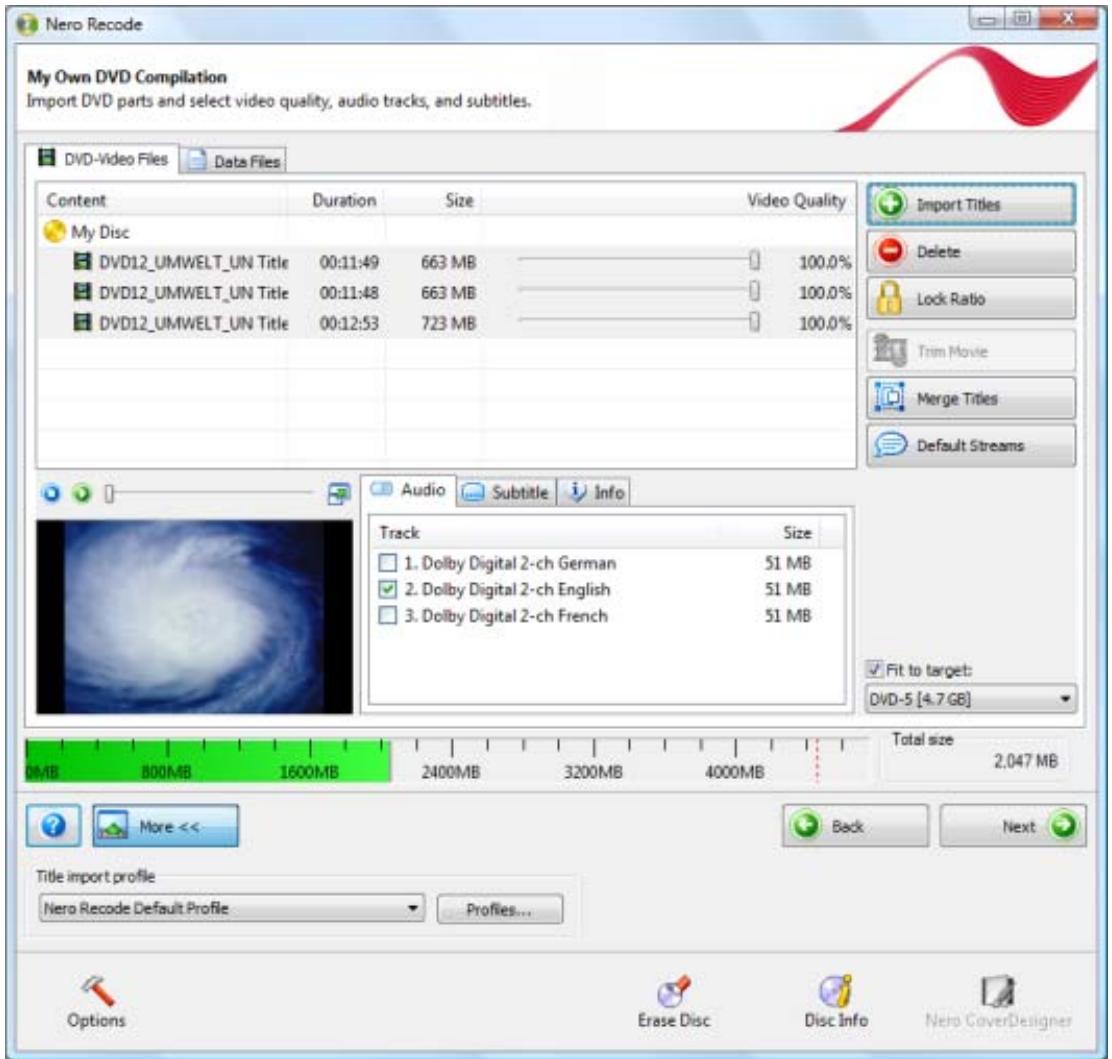
Task: Click the 100.0% value of the 00:12:53 title
Action: pos(825,323)
